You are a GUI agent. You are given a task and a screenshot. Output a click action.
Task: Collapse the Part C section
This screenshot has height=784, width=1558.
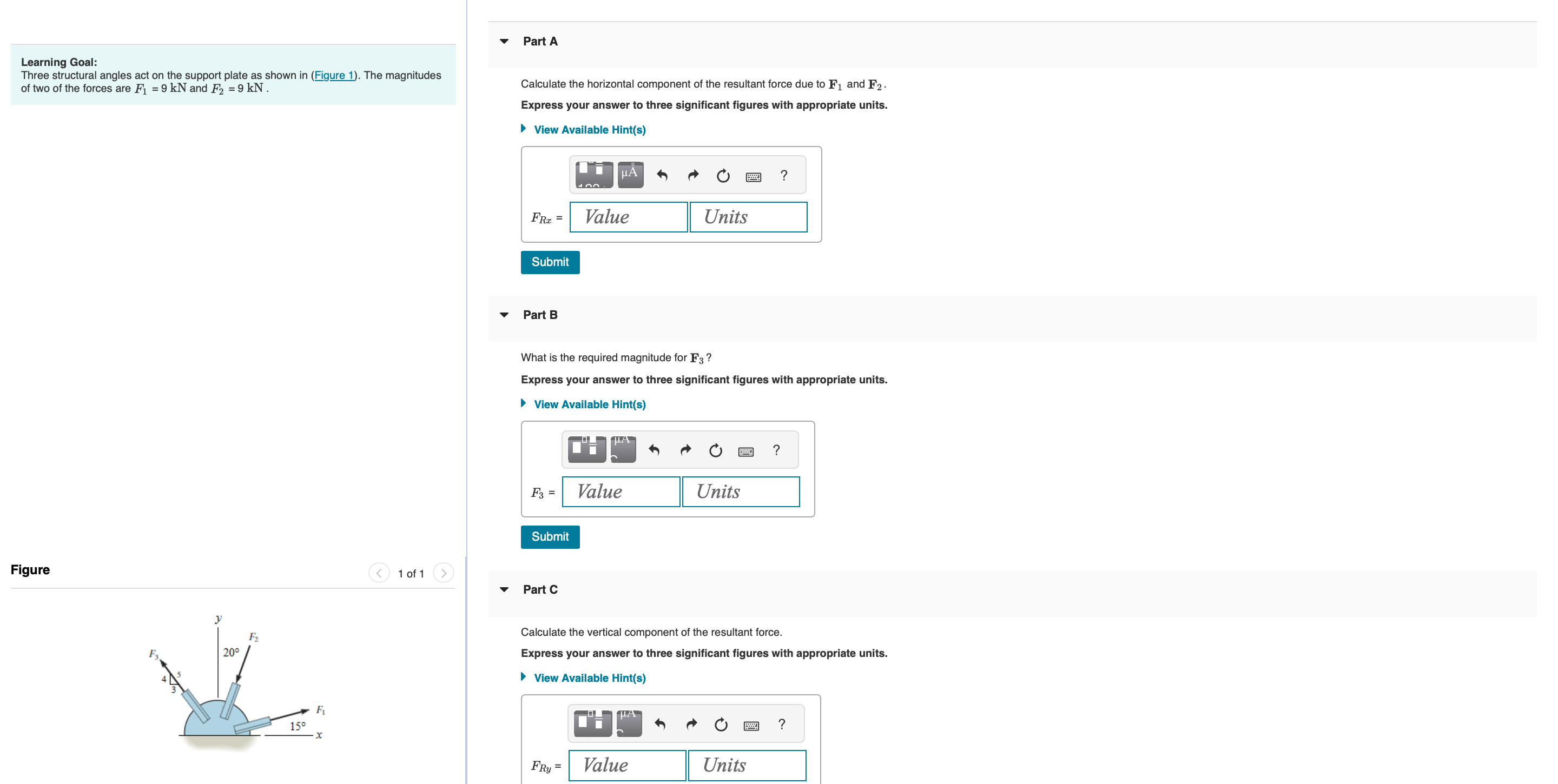[x=504, y=589]
